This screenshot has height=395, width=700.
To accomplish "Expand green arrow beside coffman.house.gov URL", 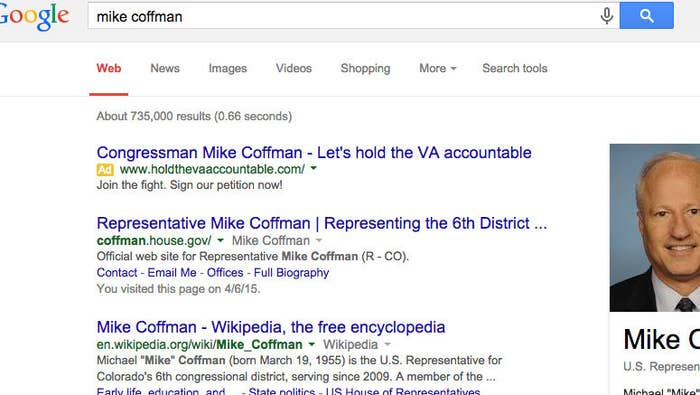I will click(220, 240).
